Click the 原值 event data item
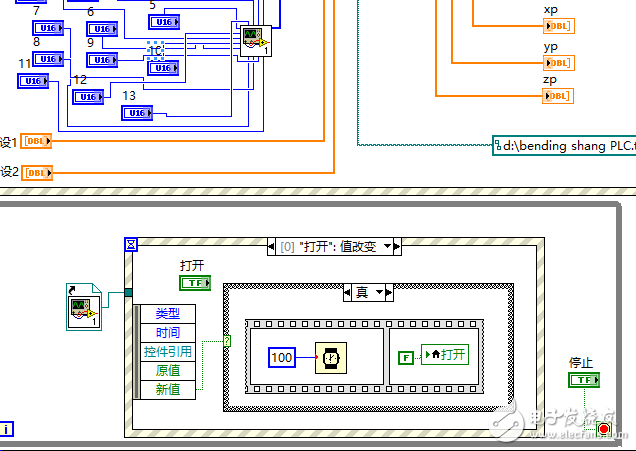 click(168, 371)
